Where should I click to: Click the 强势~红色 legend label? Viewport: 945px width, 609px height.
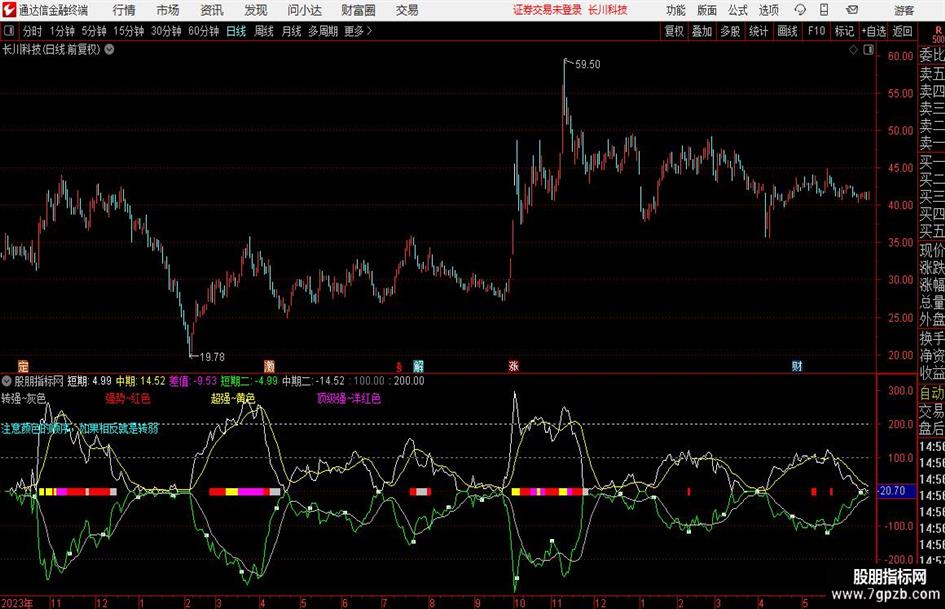click(128, 399)
